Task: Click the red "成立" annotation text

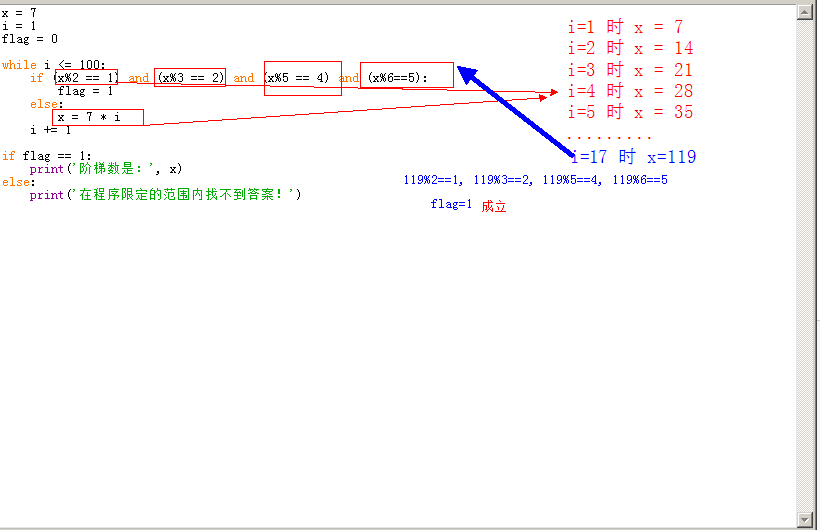Action: point(494,206)
